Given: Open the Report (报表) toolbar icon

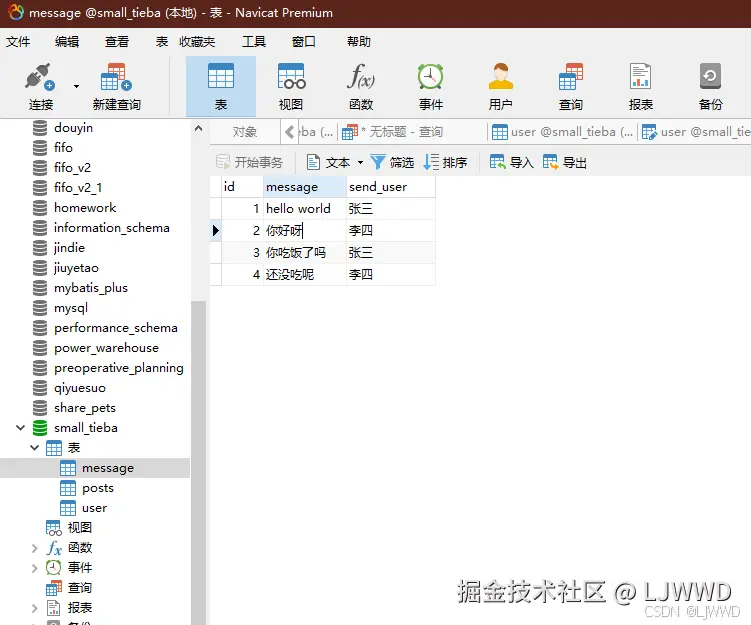Looking at the screenshot, I should click(640, 76).
